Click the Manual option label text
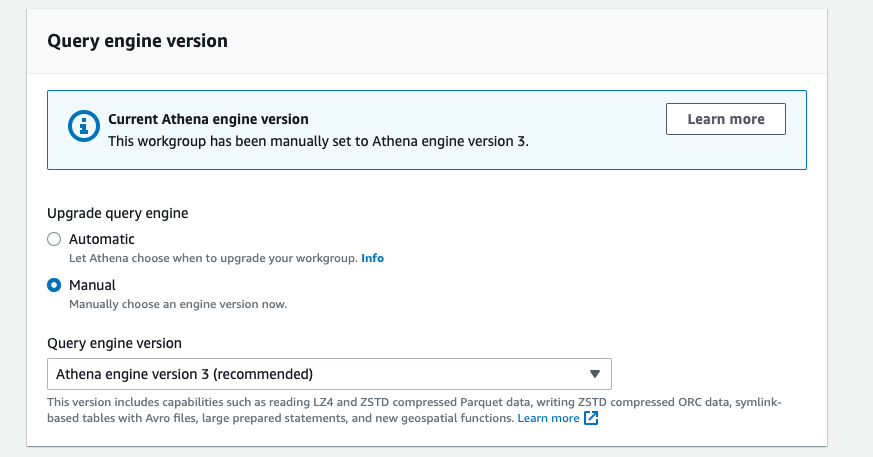 (x=92, y=286)
